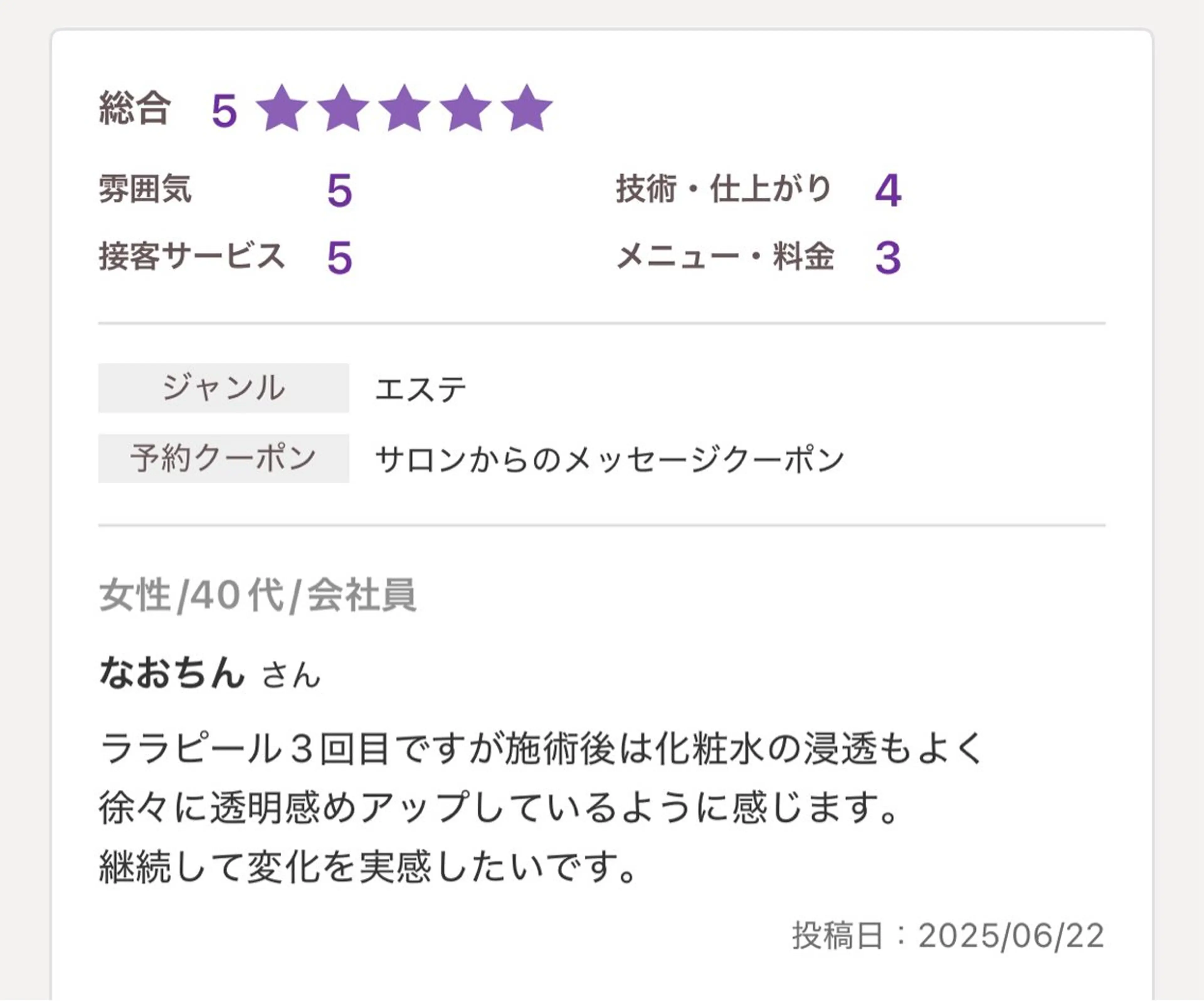Viewport: 1204px width, 1001px height.
Task: Click the overall score number beside 総合
Action: point(224,111)
